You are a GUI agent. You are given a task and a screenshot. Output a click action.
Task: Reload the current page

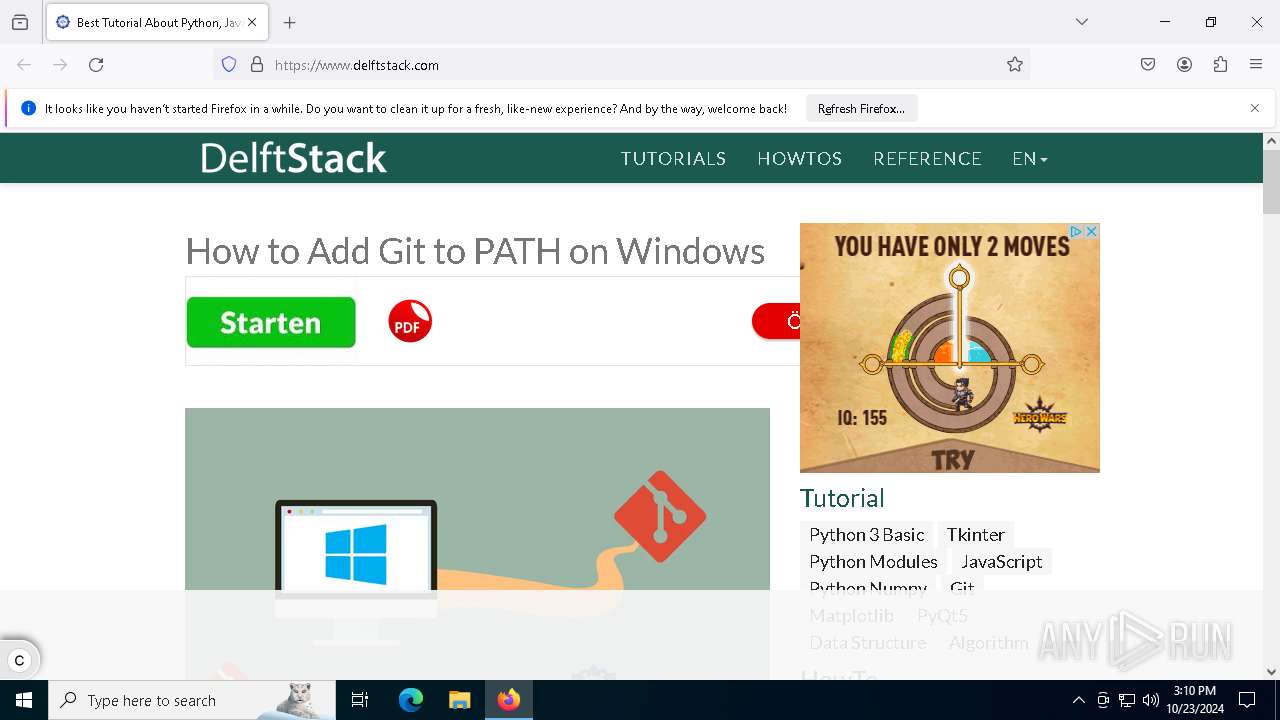click(96, 65)
